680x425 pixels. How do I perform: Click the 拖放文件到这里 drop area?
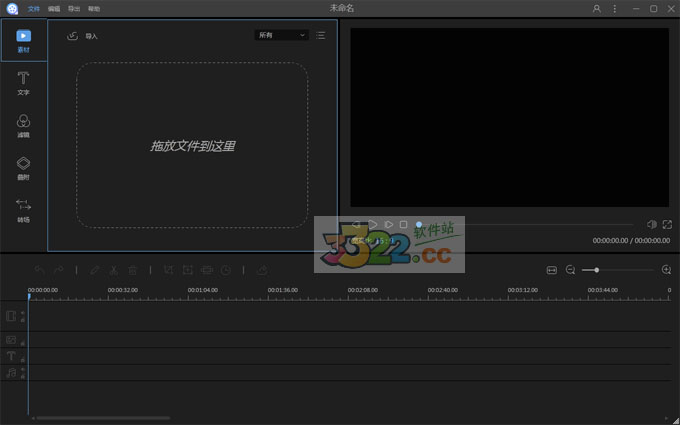(192, 145)
